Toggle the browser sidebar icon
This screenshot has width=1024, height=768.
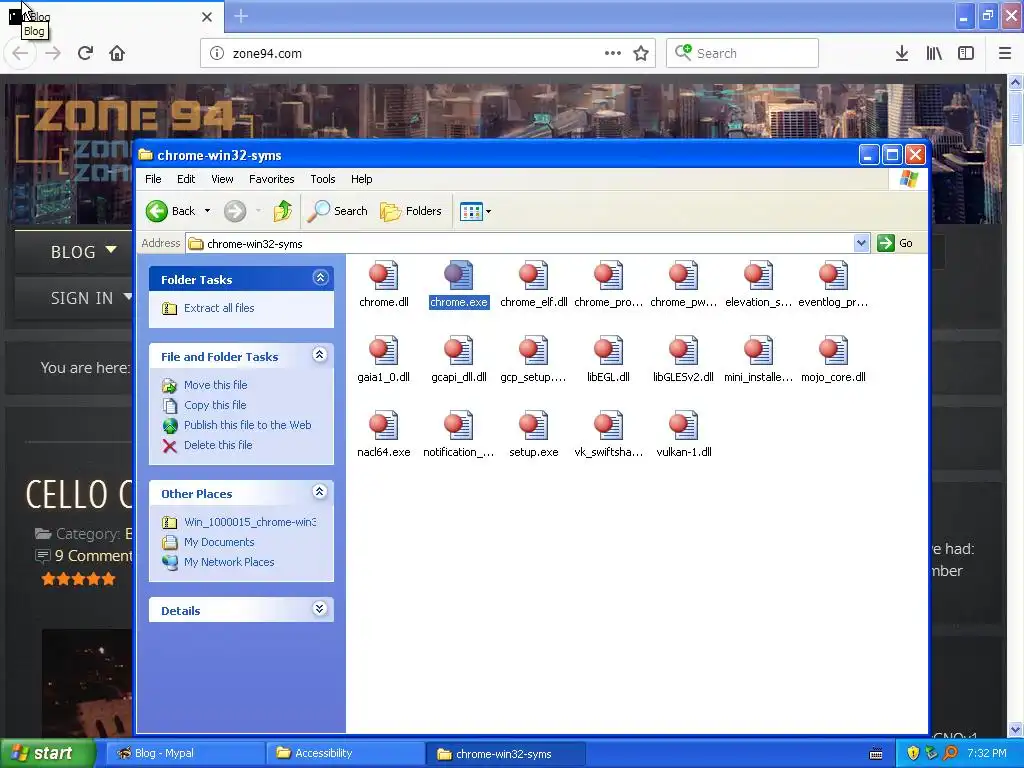click(x=966, y=54)
